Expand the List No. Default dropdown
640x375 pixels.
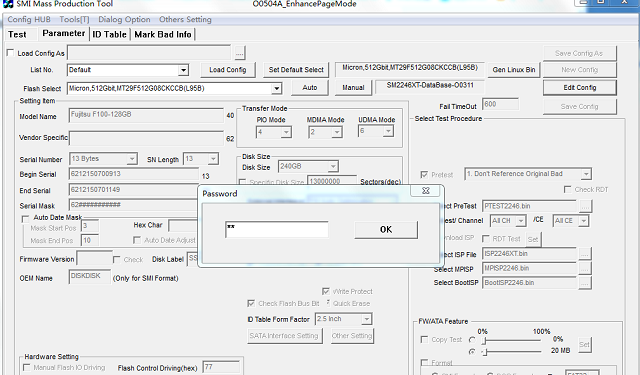click(183, 70)
